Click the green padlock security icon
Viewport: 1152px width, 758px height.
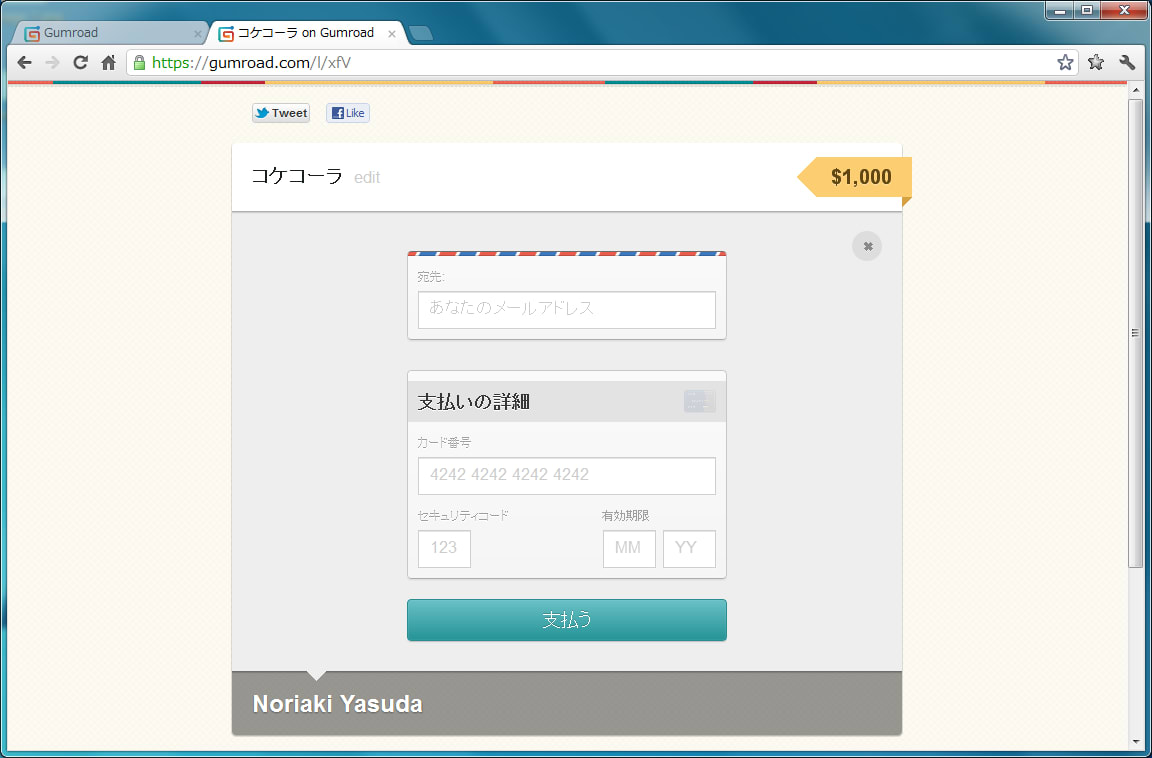[140, 63]
